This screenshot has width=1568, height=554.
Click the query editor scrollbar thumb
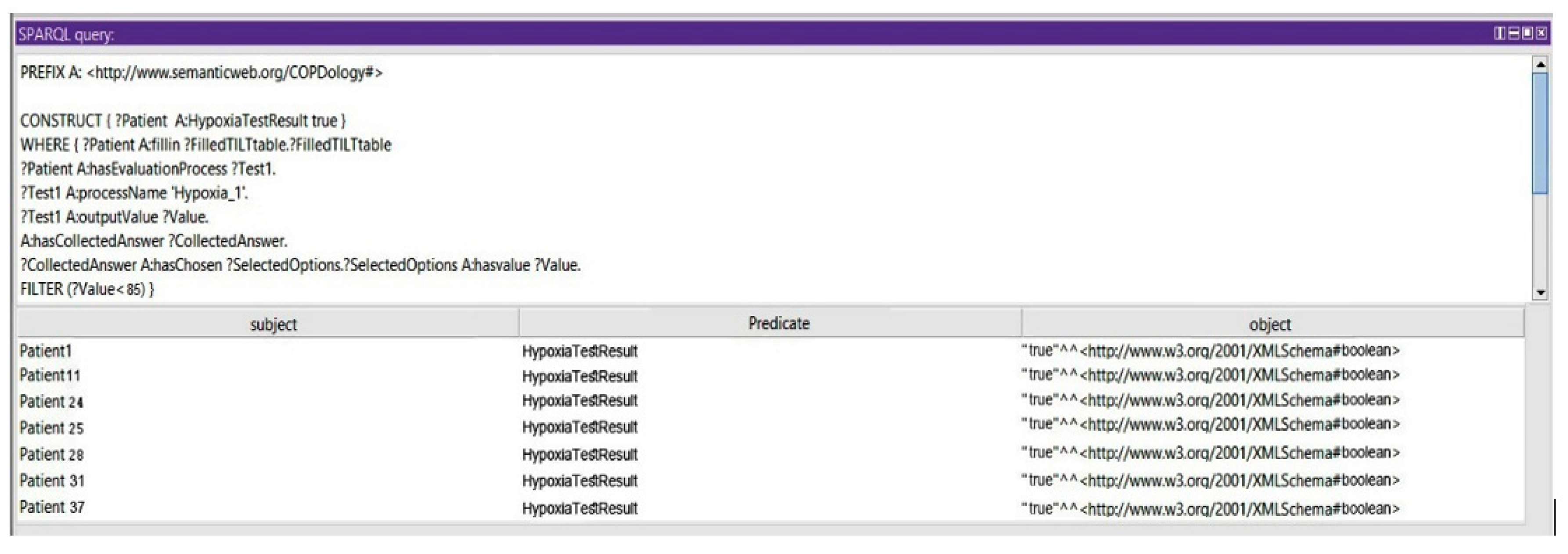pyautogui.click(x=1540, y=134)
